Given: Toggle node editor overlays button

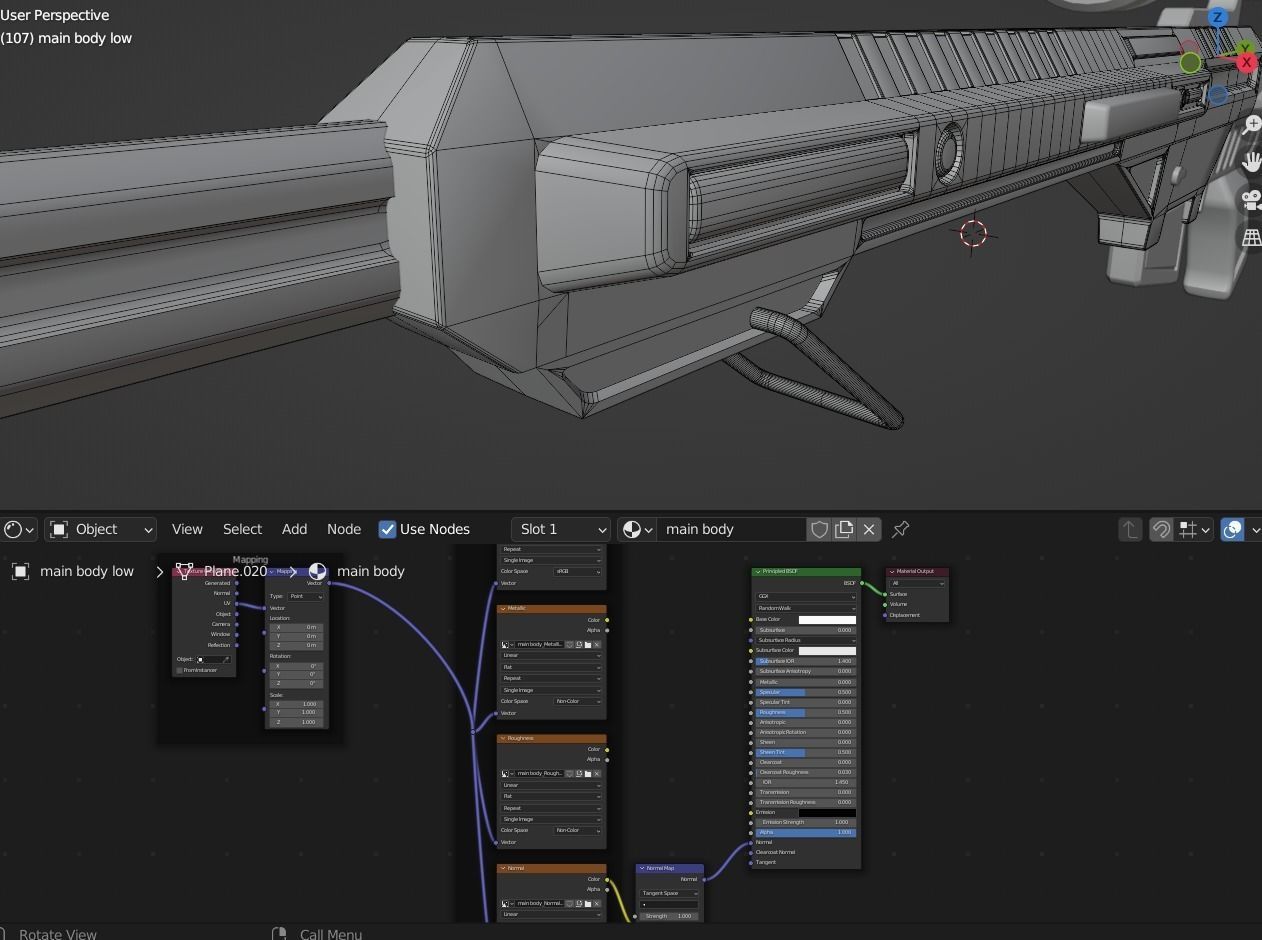Looking at the screenshot, I should [x=1232, y=529].
